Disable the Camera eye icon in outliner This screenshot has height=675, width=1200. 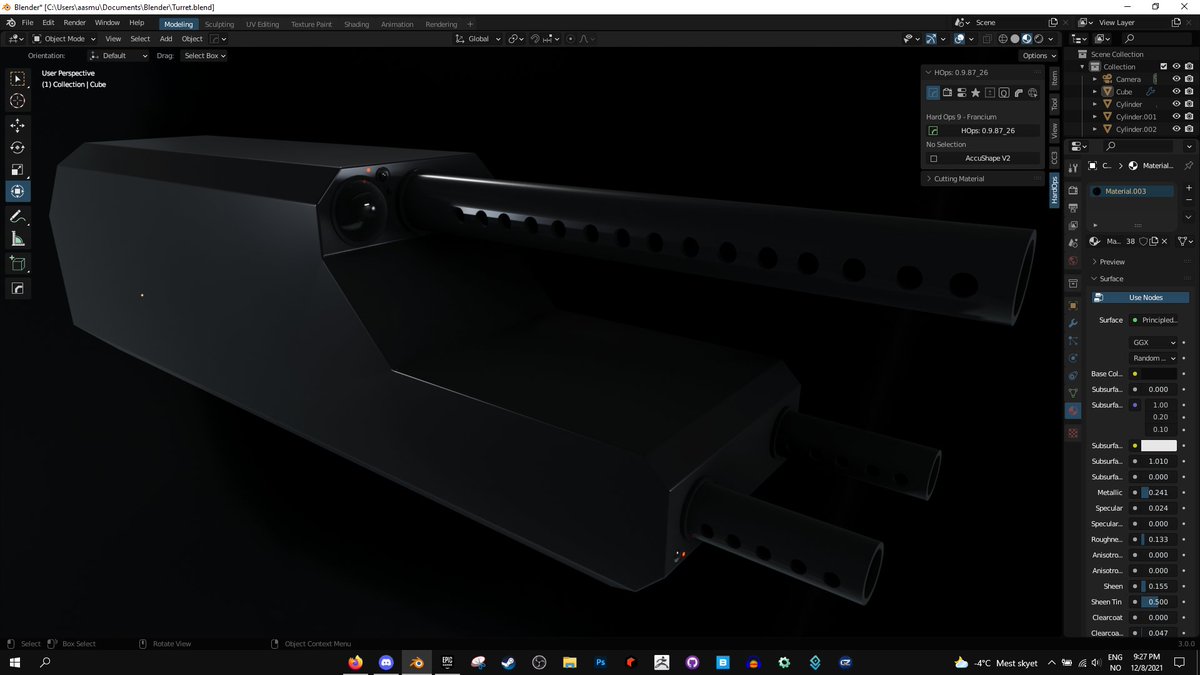click(1176, 79)
